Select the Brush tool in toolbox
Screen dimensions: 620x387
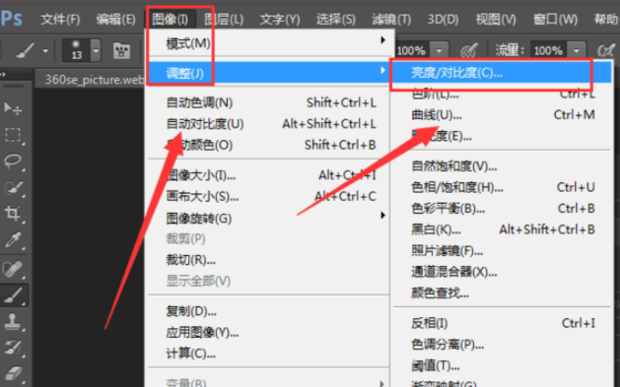(14, 296)
